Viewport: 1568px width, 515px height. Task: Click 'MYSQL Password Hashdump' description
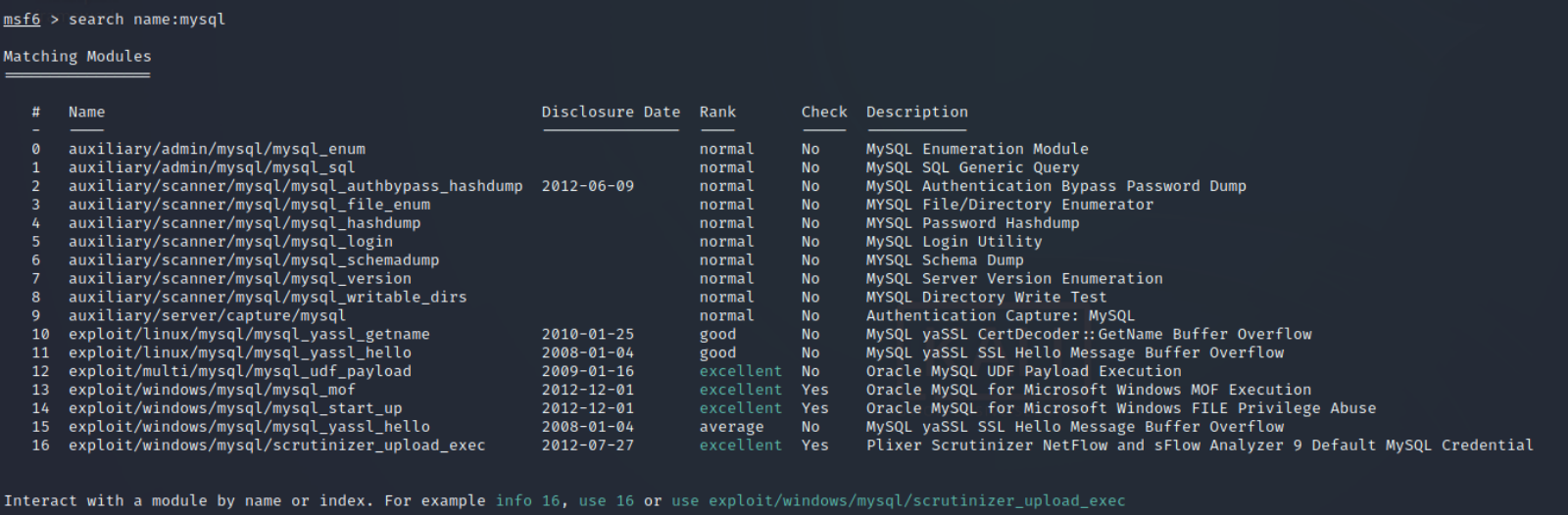pyautogui.click(x=973, y=224)
